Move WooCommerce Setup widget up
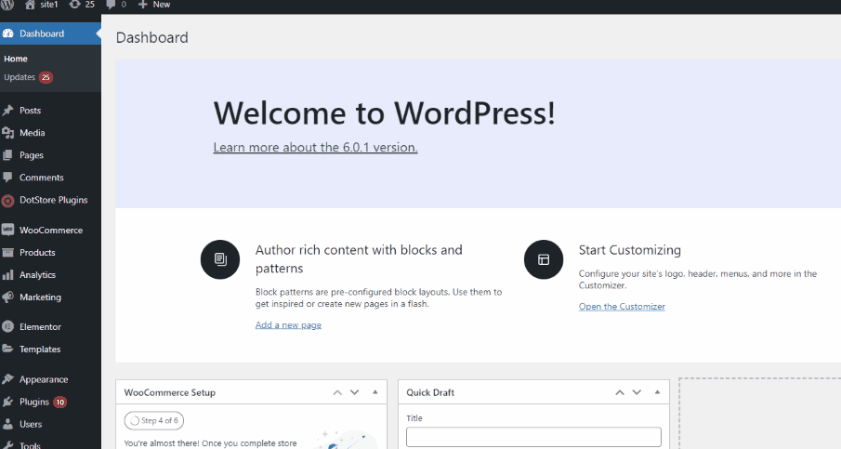This screenshot has width=841, height=449. (x=337, y=393)
